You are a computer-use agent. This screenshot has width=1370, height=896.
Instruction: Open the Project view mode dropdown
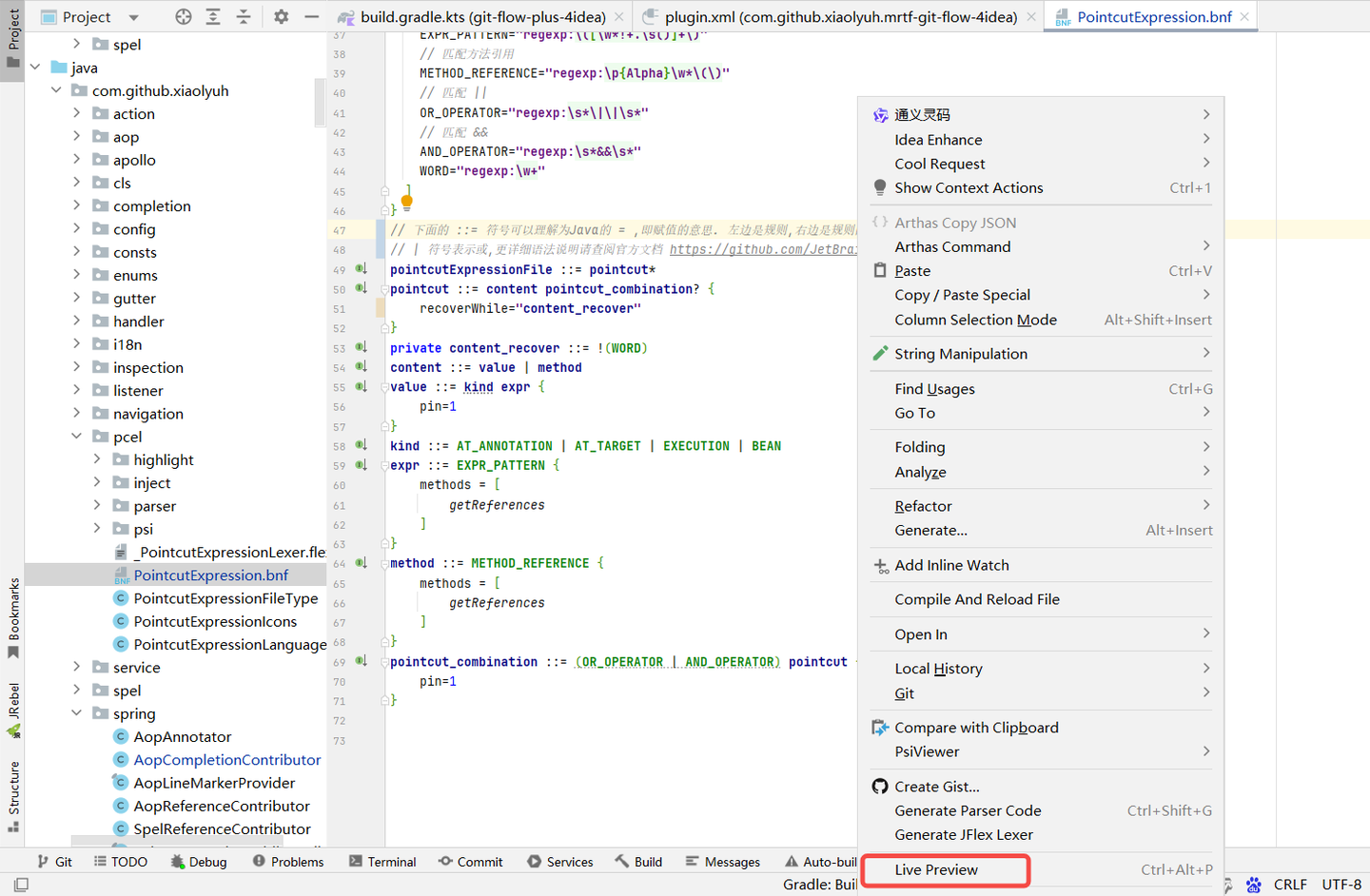(132, 16)
